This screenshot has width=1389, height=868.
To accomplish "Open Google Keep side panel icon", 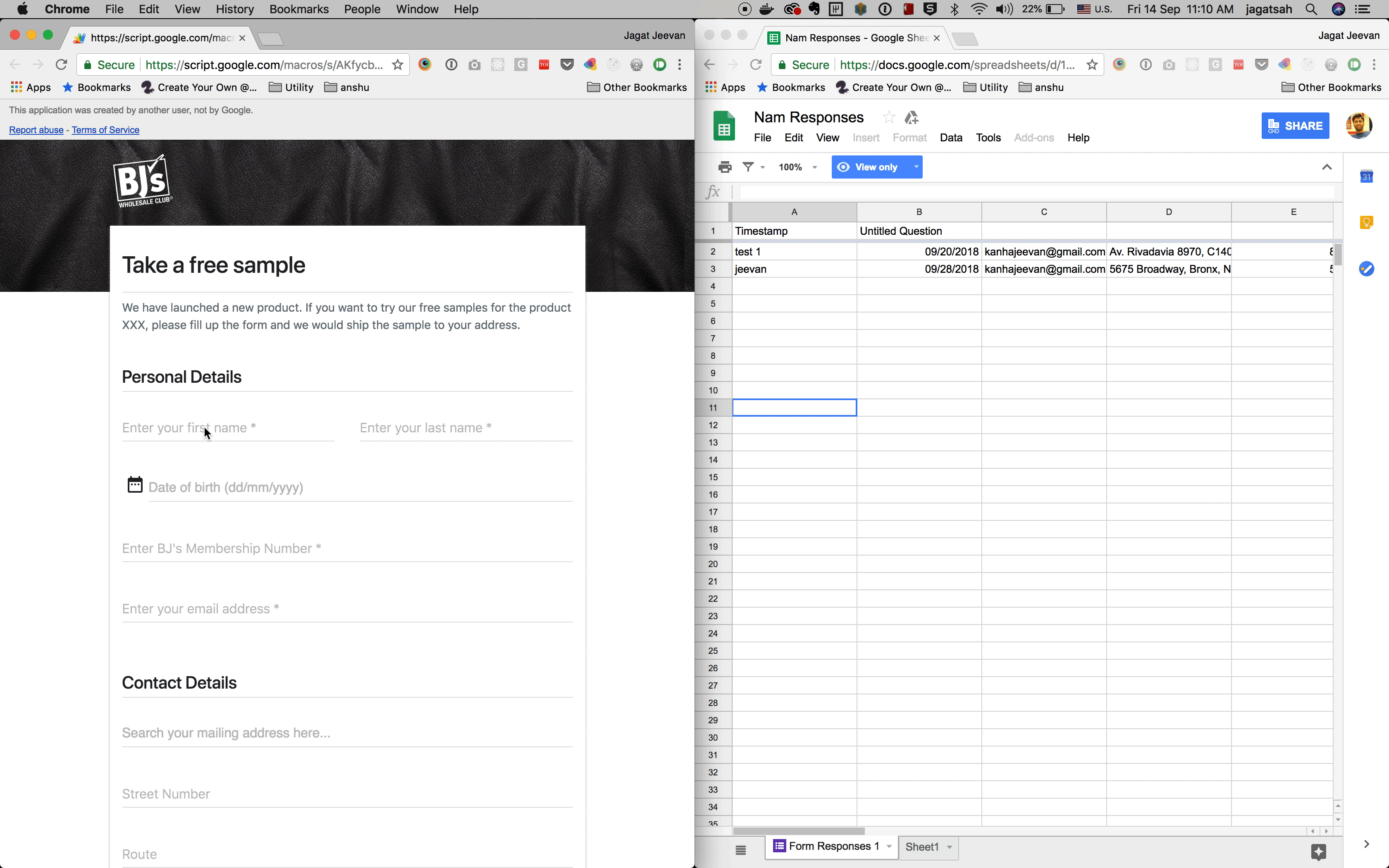I will pyautogui.click(x=1367, y=222).
